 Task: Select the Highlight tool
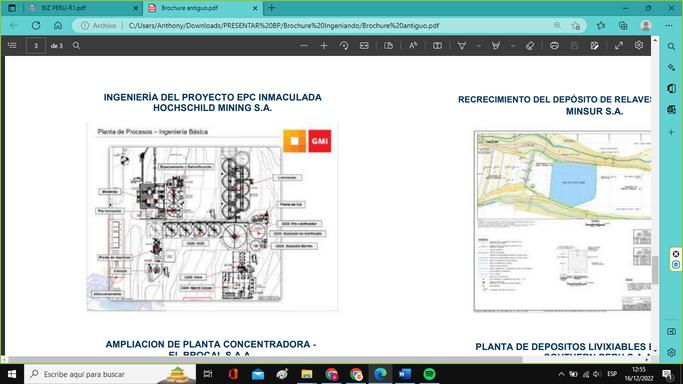(496, 46)
